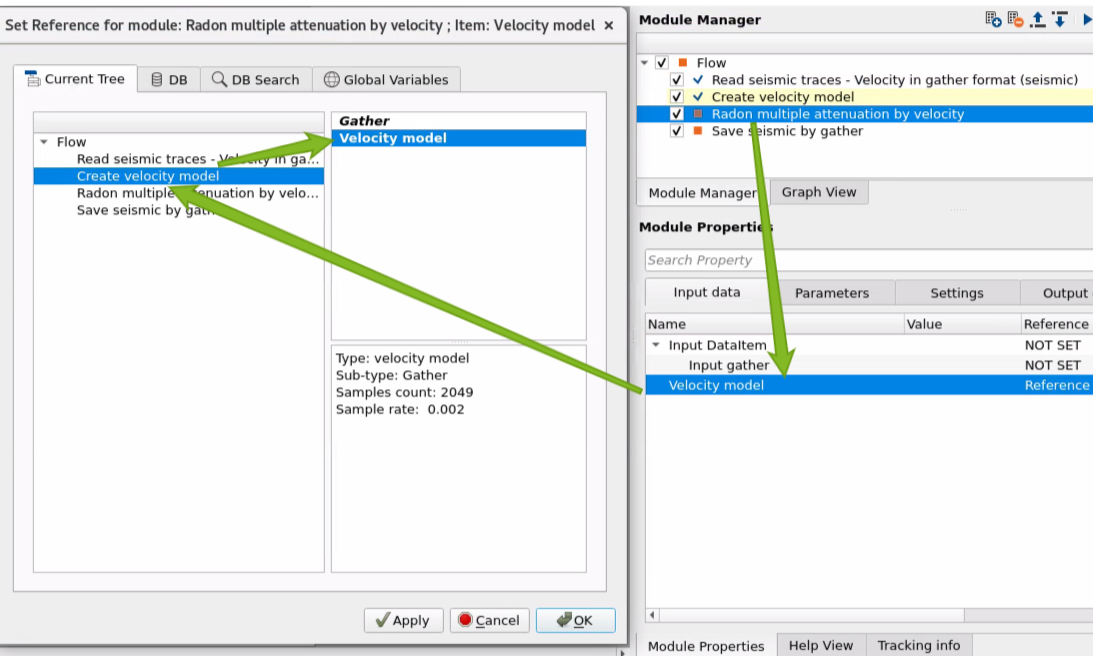The width and height of the screenshot is (1093, 656).
Task: Cancel the Set Reference dialog
Action: [x=489, y=620]
